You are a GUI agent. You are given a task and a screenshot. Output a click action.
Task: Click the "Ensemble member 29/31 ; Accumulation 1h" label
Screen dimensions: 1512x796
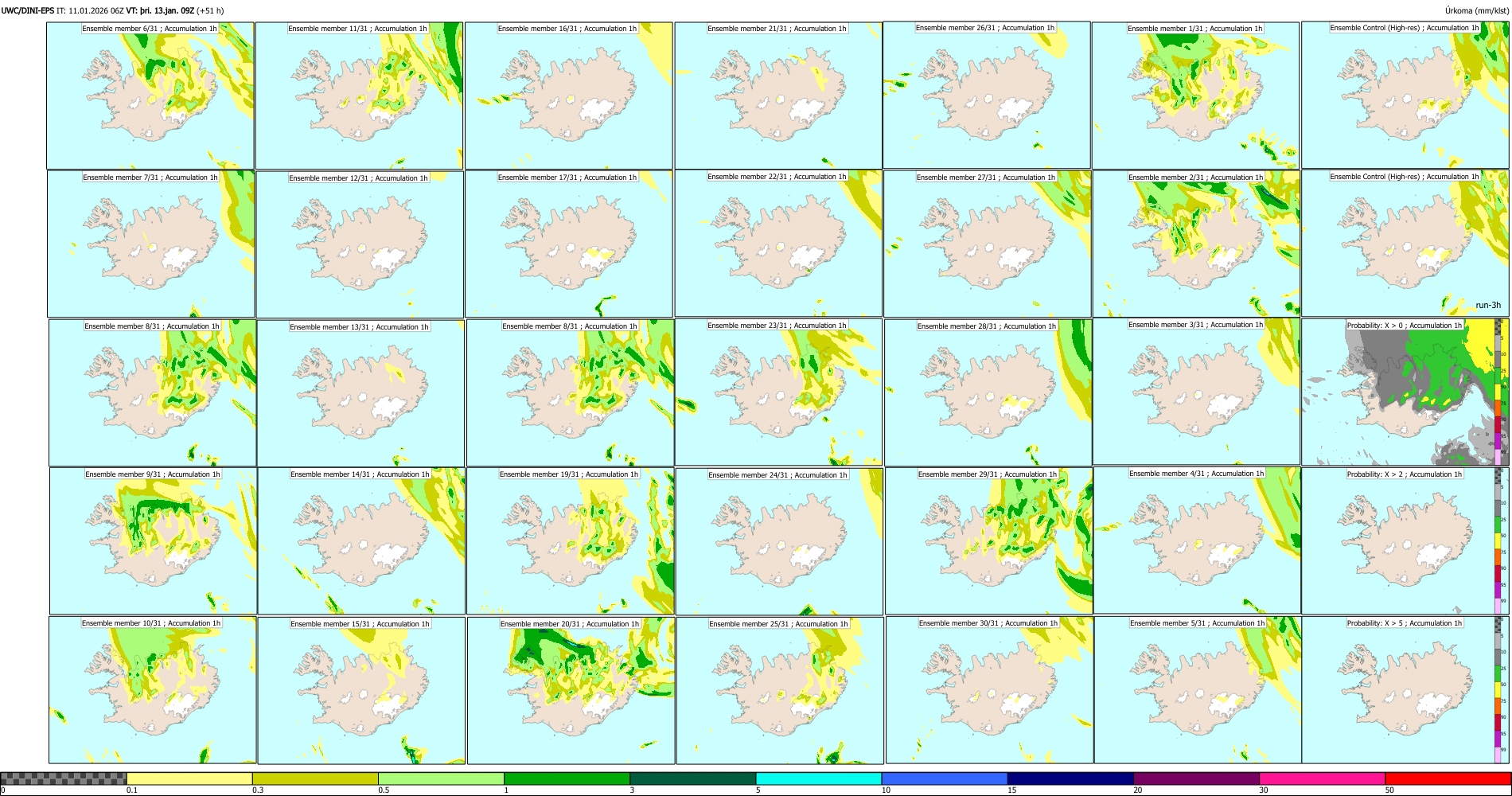[988, 474]
